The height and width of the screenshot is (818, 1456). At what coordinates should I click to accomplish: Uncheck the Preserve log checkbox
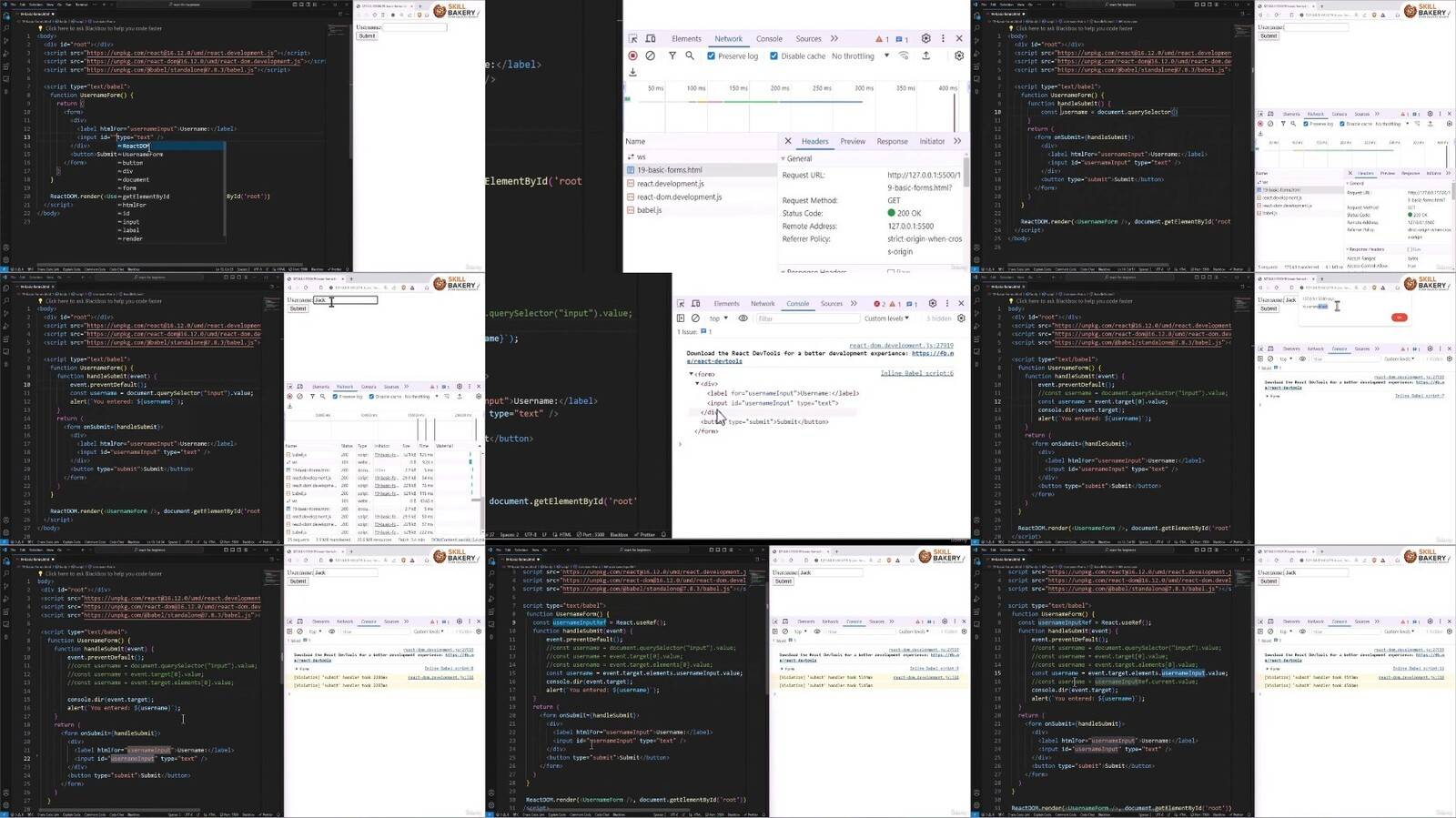click(x=711, y=56)
